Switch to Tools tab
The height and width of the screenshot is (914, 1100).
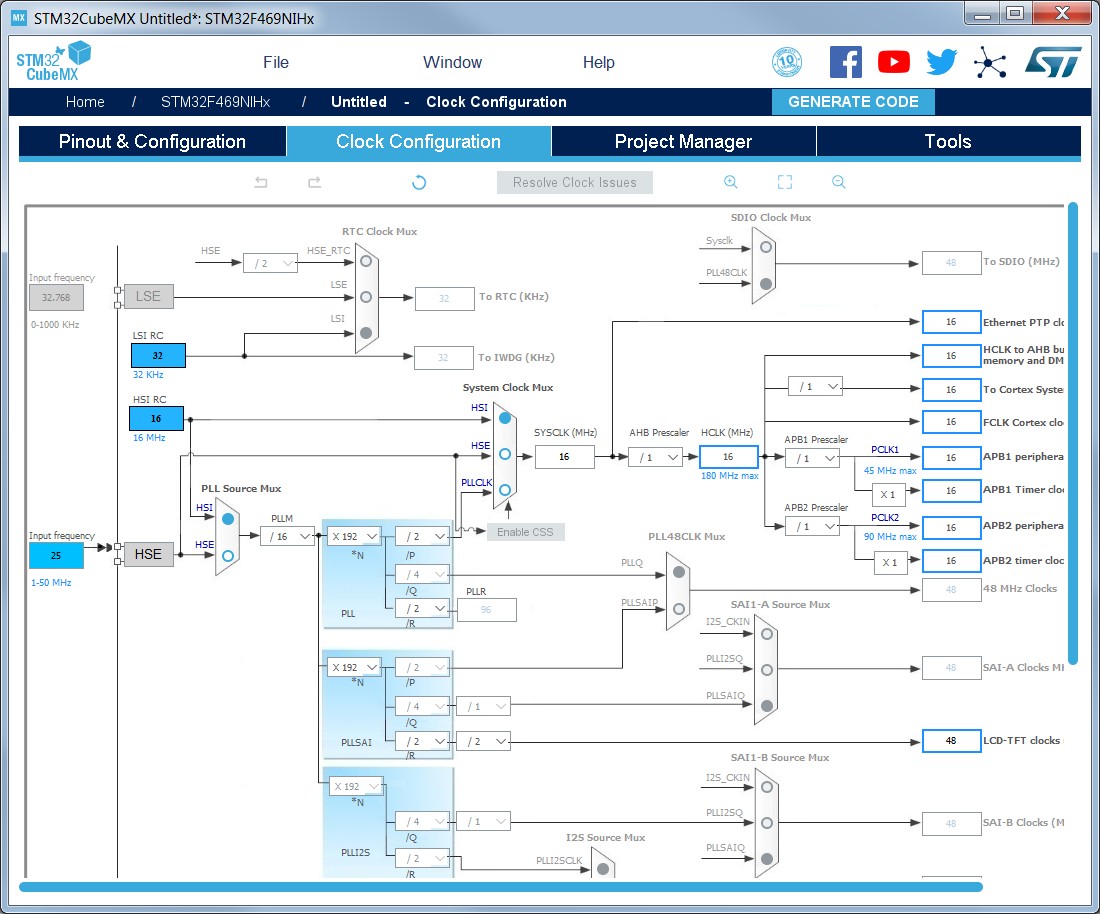tap(948, 142)
